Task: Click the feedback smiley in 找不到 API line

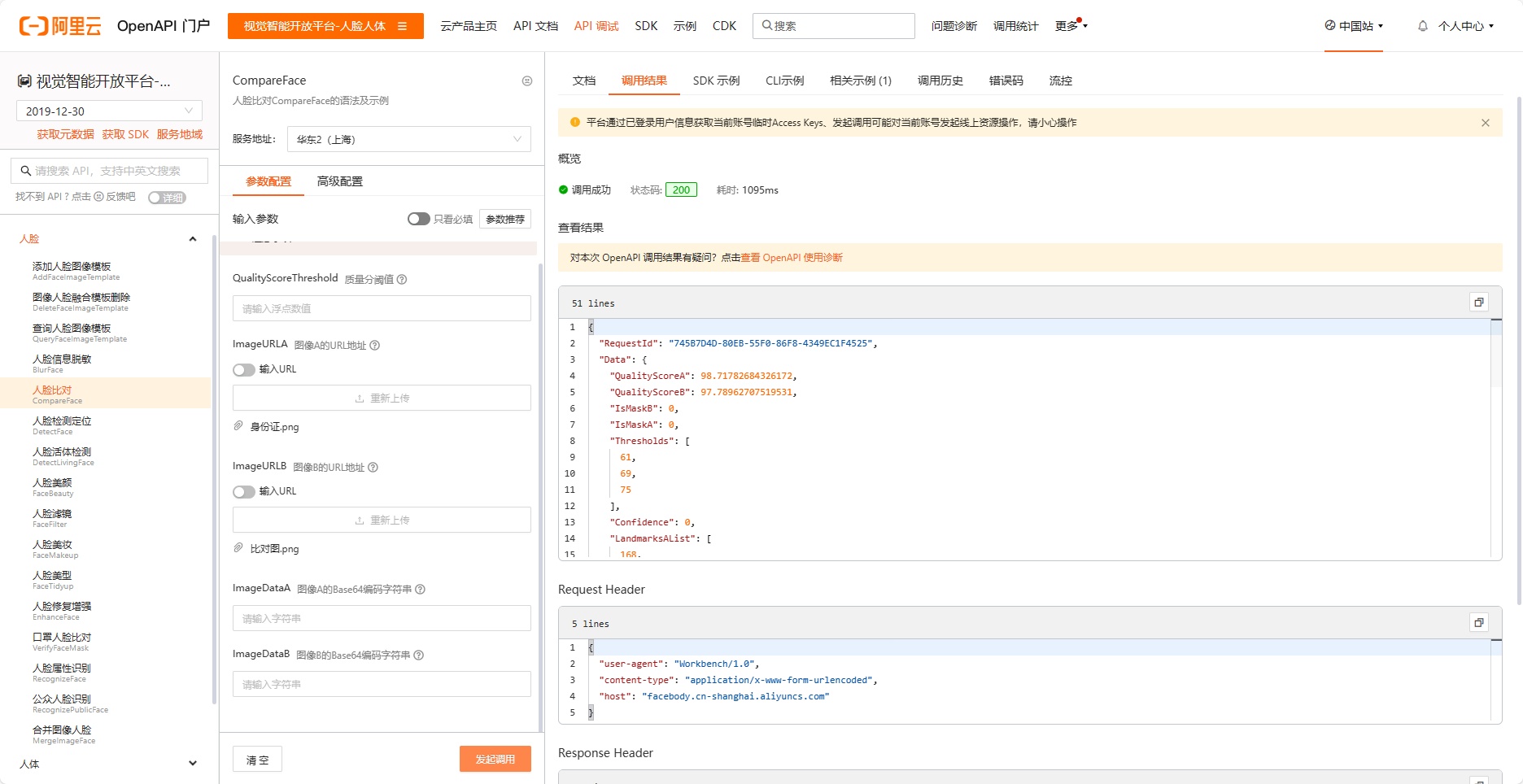Action: point(98,196)
